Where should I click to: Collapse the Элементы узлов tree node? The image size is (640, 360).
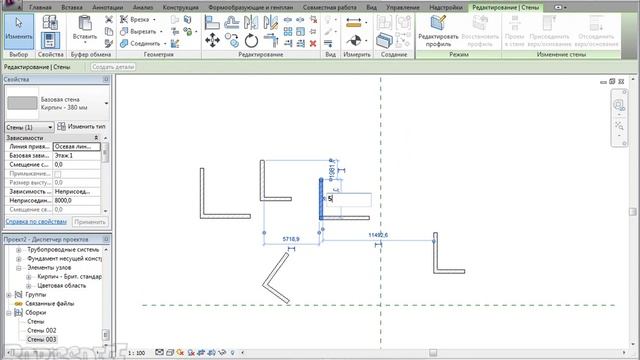tap(18, 268)
